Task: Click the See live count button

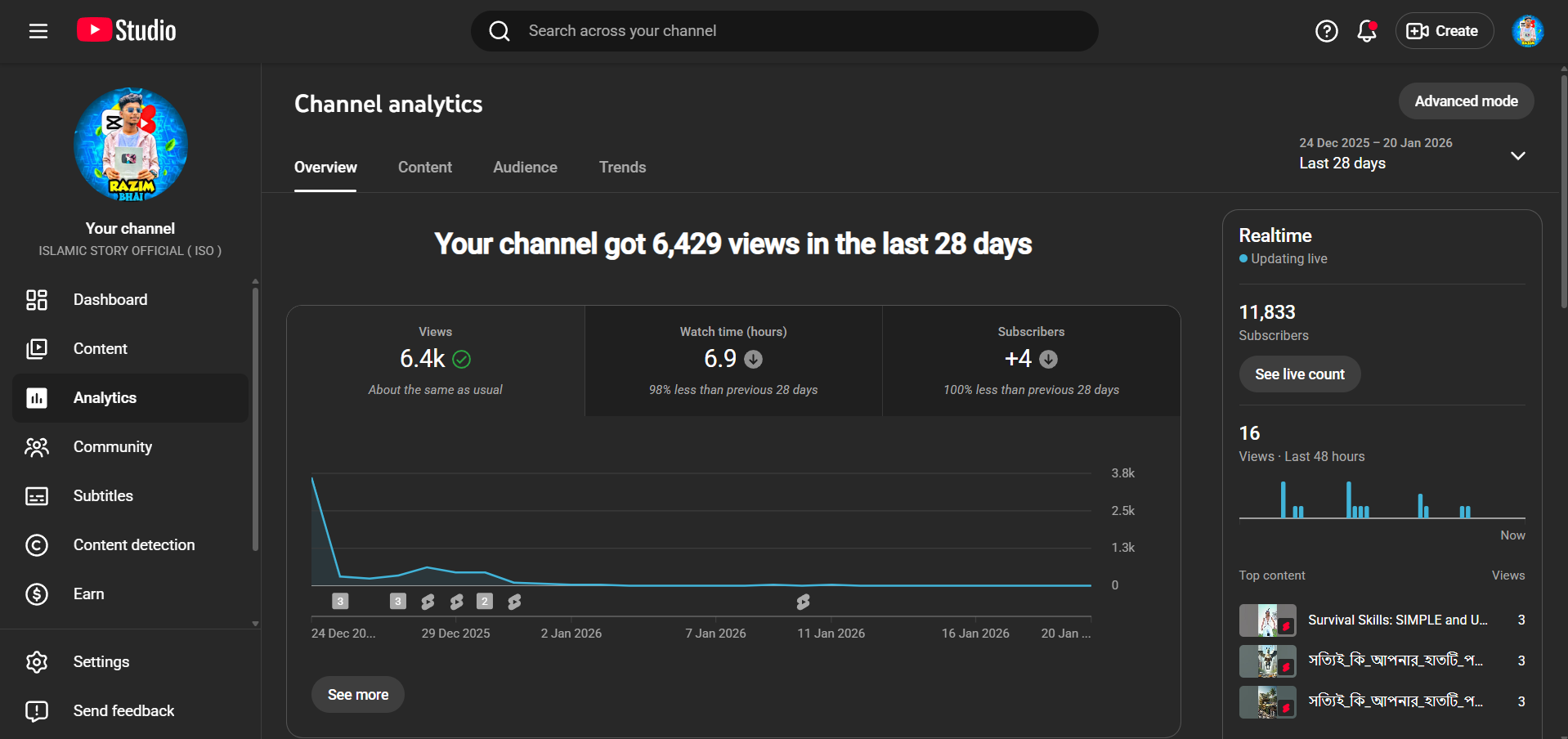Action: click(x=1299, y=374)
